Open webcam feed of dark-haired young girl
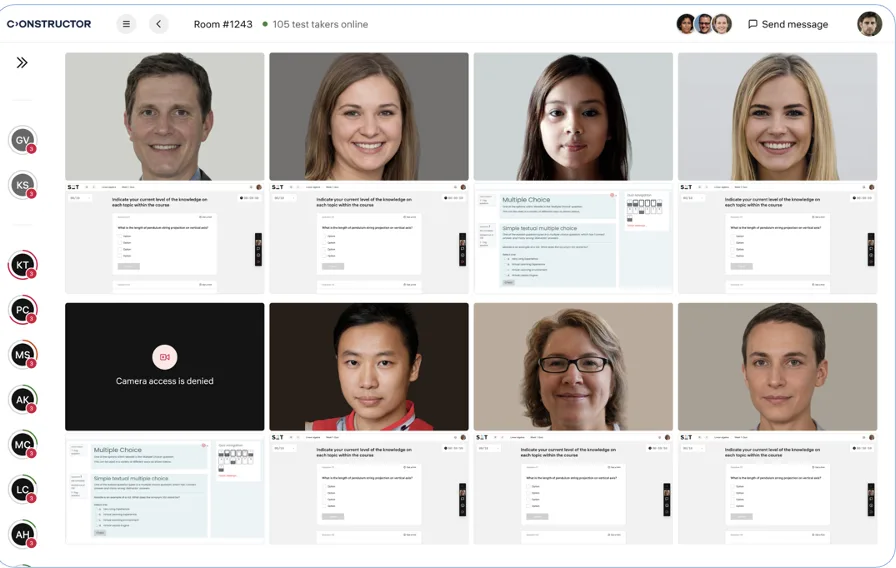 tap(573, 117)
